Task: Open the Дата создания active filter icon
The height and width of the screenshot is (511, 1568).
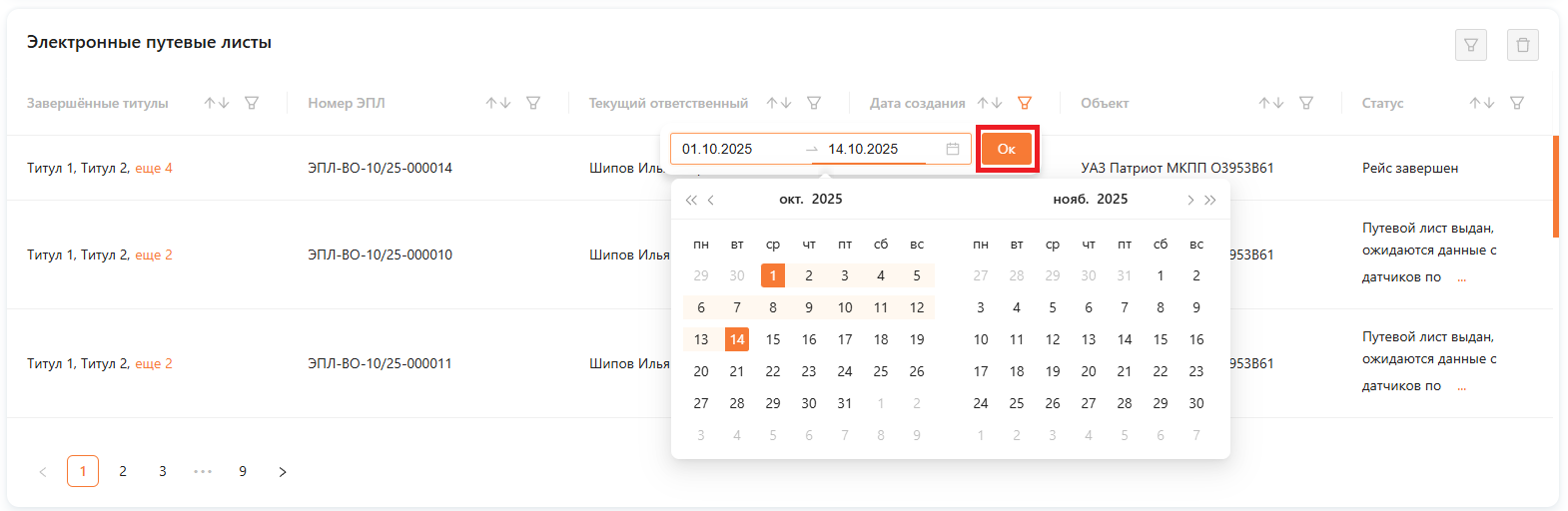Action: [x=1024, y=103]
